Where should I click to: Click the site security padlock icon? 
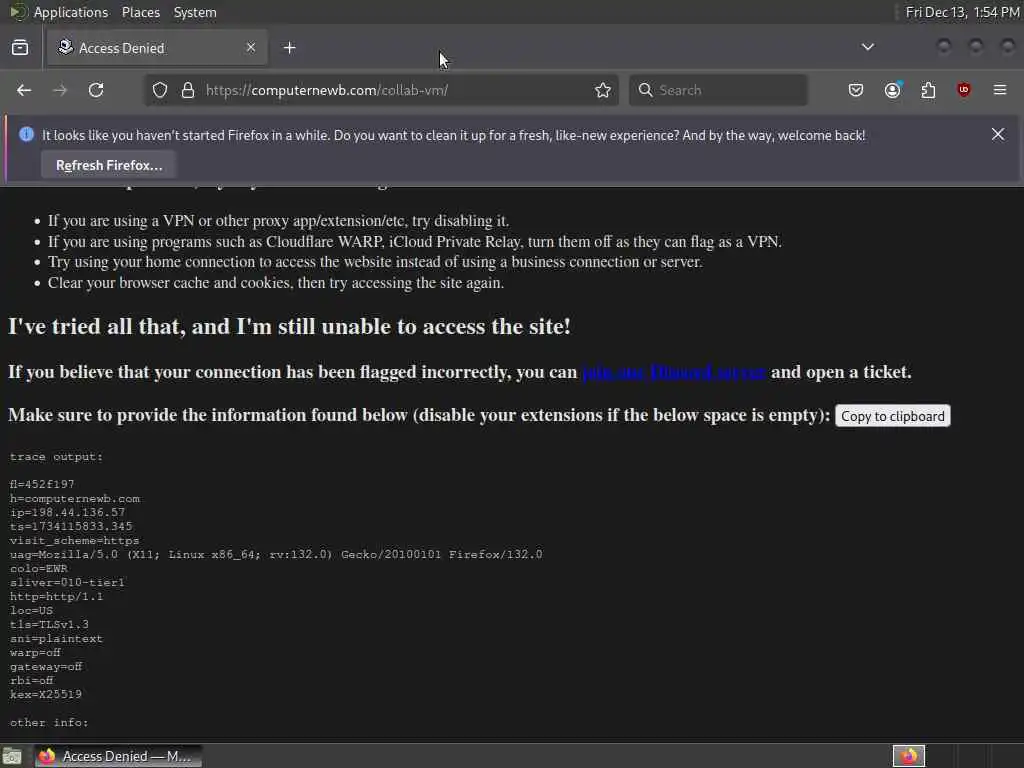[188, 90]
